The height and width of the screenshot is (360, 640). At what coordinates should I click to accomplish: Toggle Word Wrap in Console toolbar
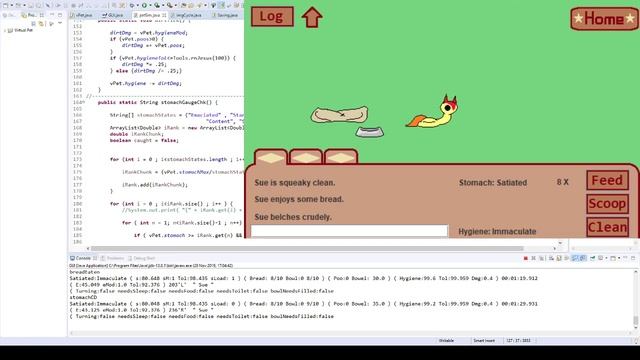[x=567, y=258]
